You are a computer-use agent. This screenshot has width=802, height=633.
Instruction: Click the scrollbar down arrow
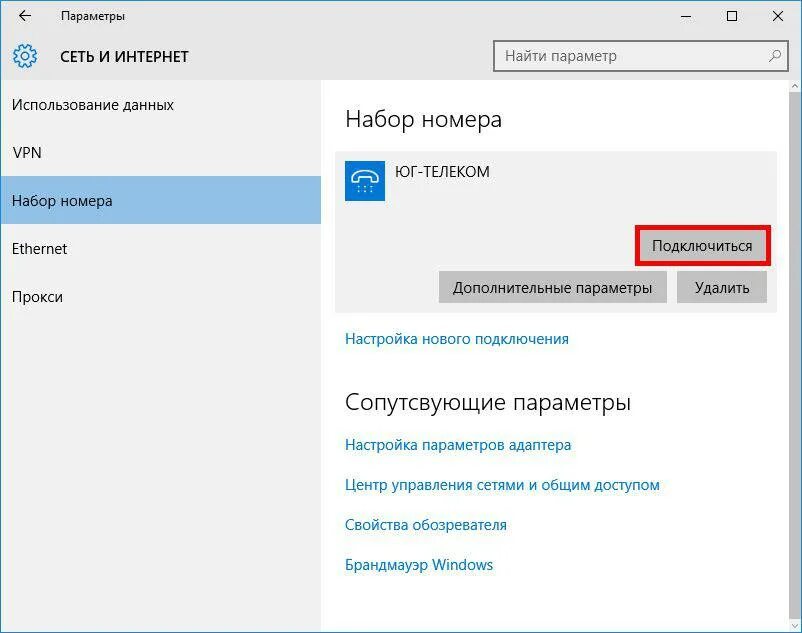click(794, 623)
